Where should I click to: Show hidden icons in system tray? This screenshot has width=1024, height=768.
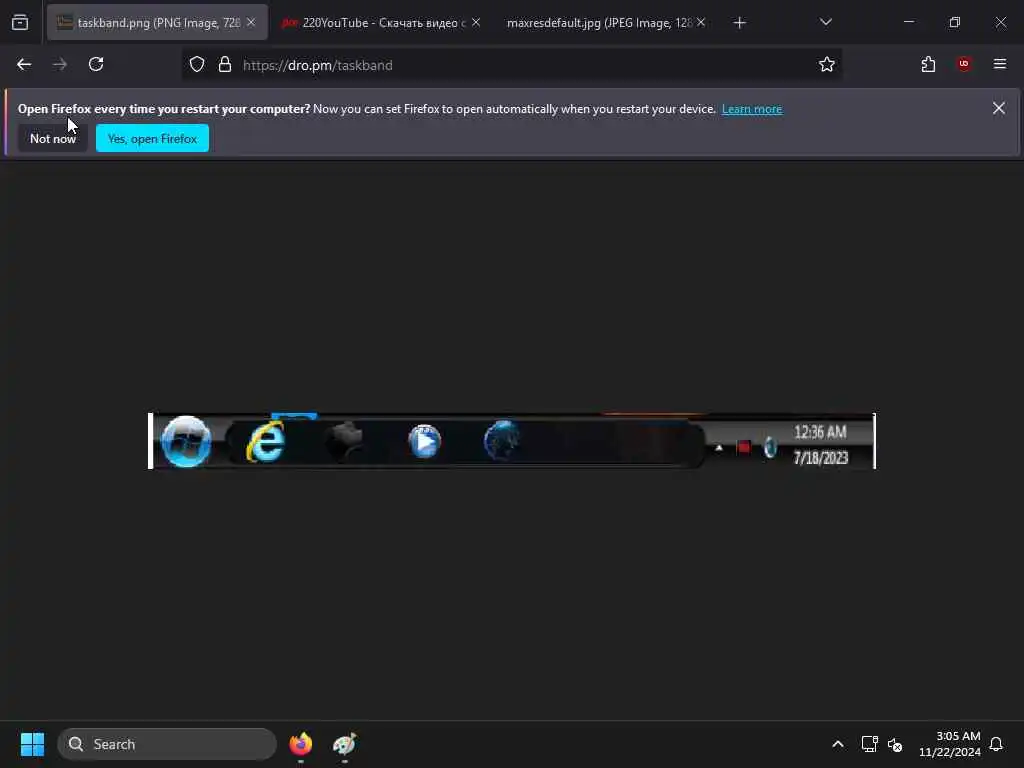[838, 744]
